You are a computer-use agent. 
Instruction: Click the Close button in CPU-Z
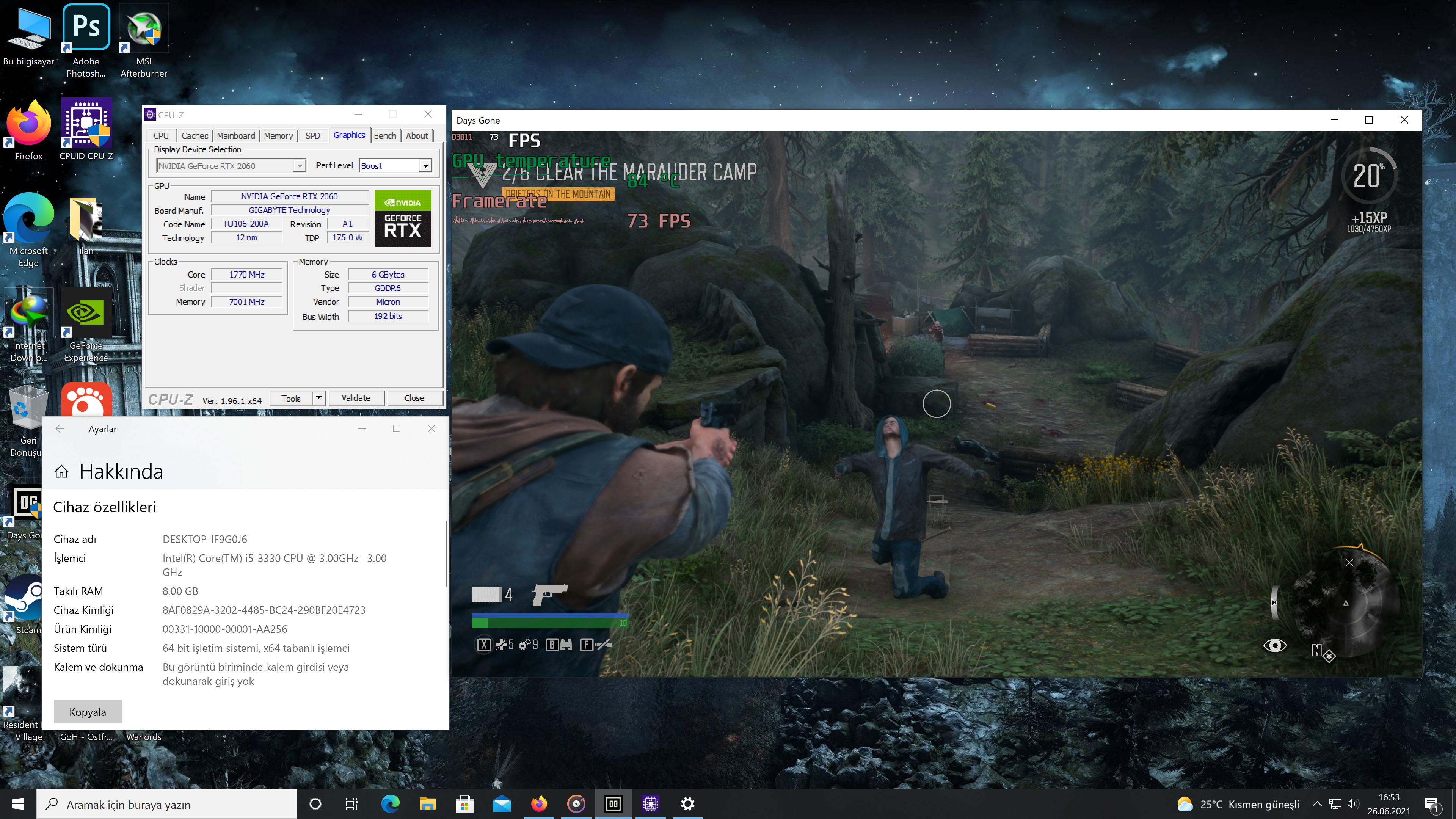tap(414, 398)
